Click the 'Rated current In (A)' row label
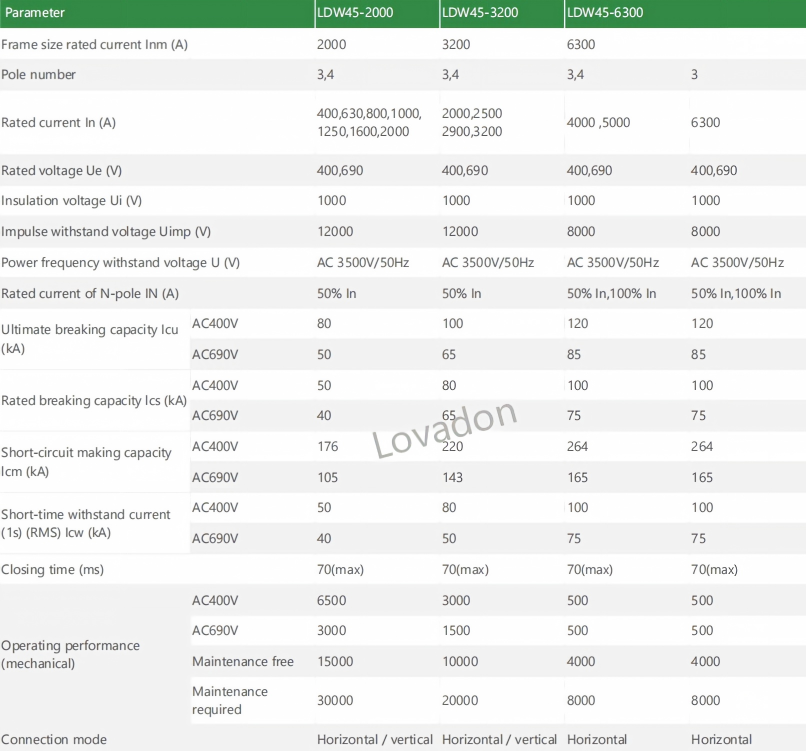The width and height of the screenshot is (806, 751). click(58, 122)
